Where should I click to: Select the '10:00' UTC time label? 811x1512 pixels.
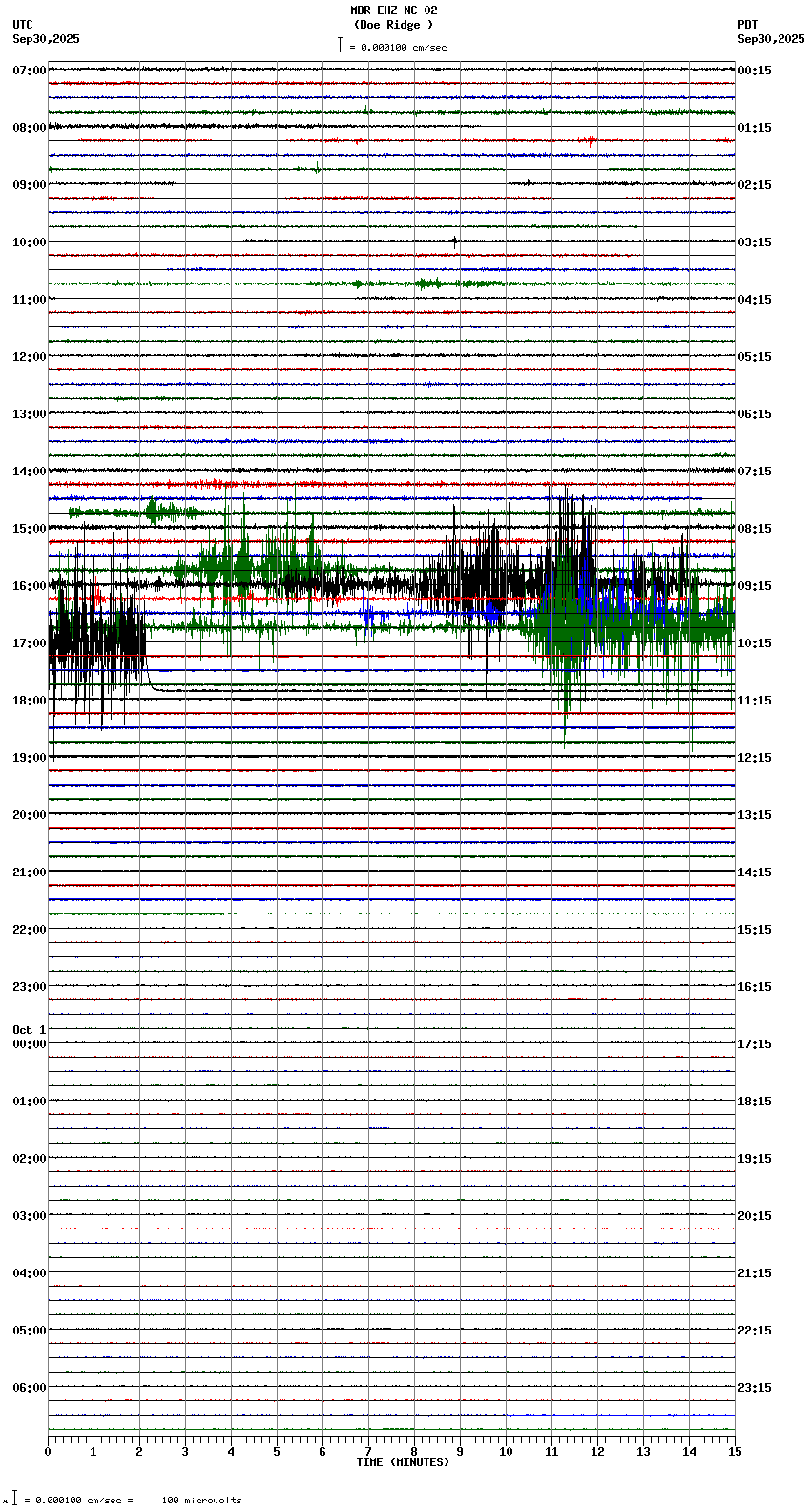(30, 242)
